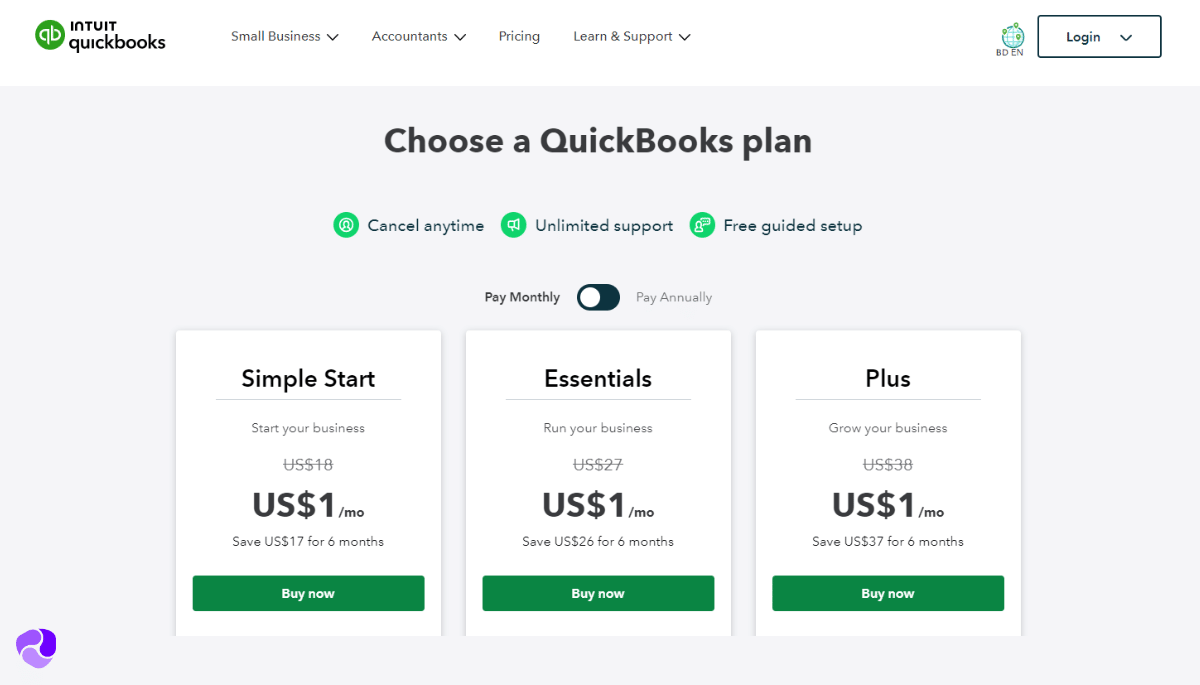The width and height of the screenshot is (1200, 685).
Task: Go to the Pricing menu item
Action: (519, 37)
